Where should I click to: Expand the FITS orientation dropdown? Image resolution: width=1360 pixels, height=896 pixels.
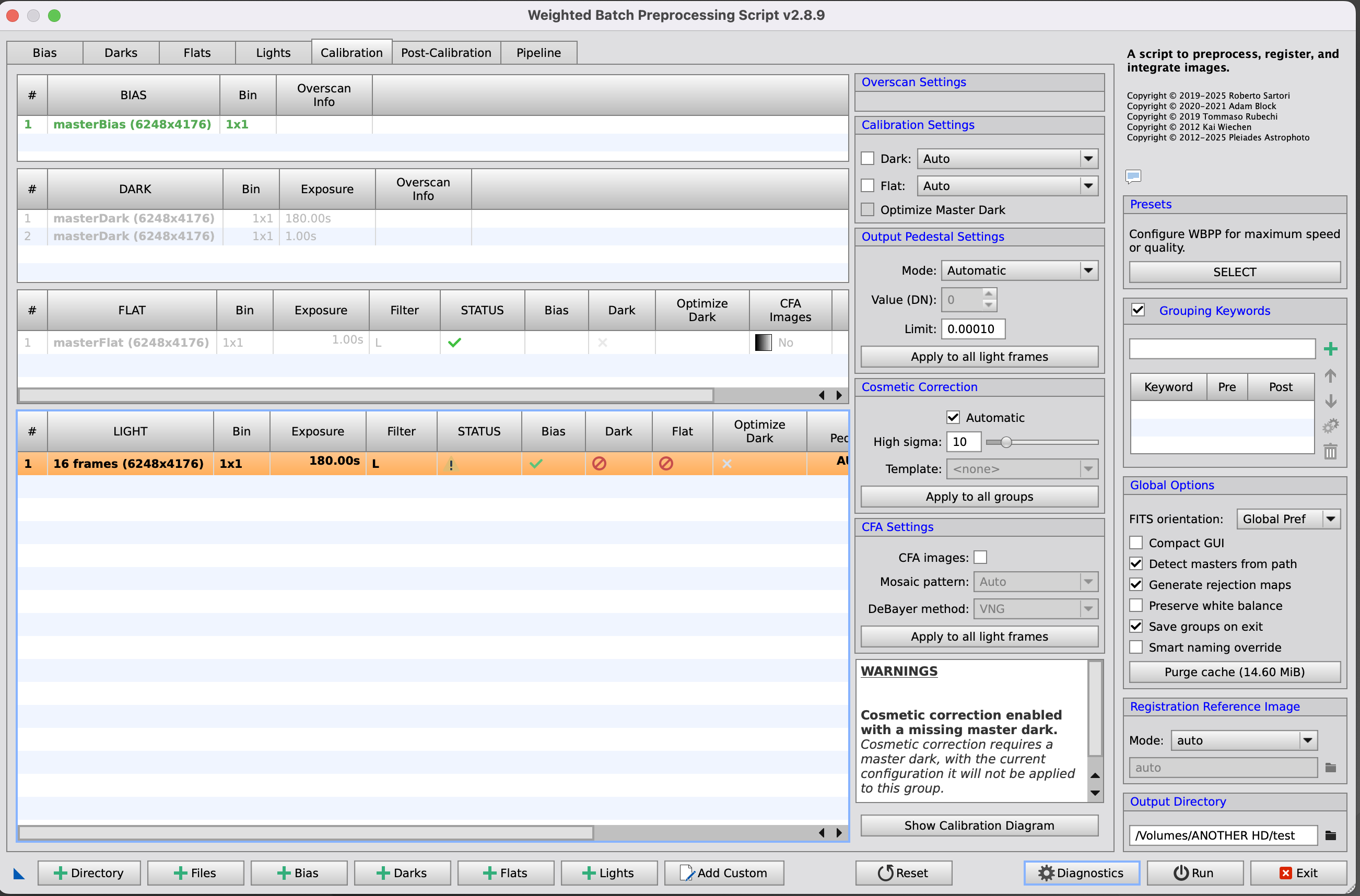[x=1288, y=519]
